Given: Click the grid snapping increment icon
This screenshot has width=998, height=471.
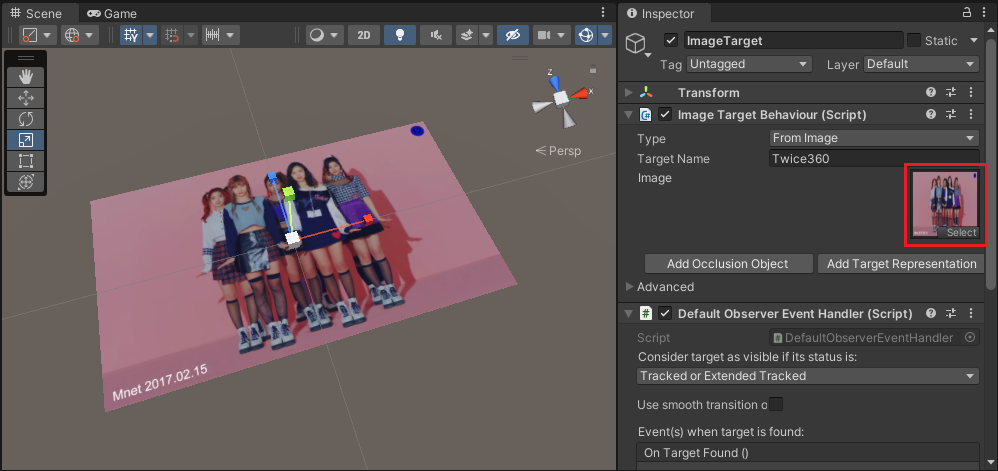Looking at the screenshot, I should tap(172, 35).
